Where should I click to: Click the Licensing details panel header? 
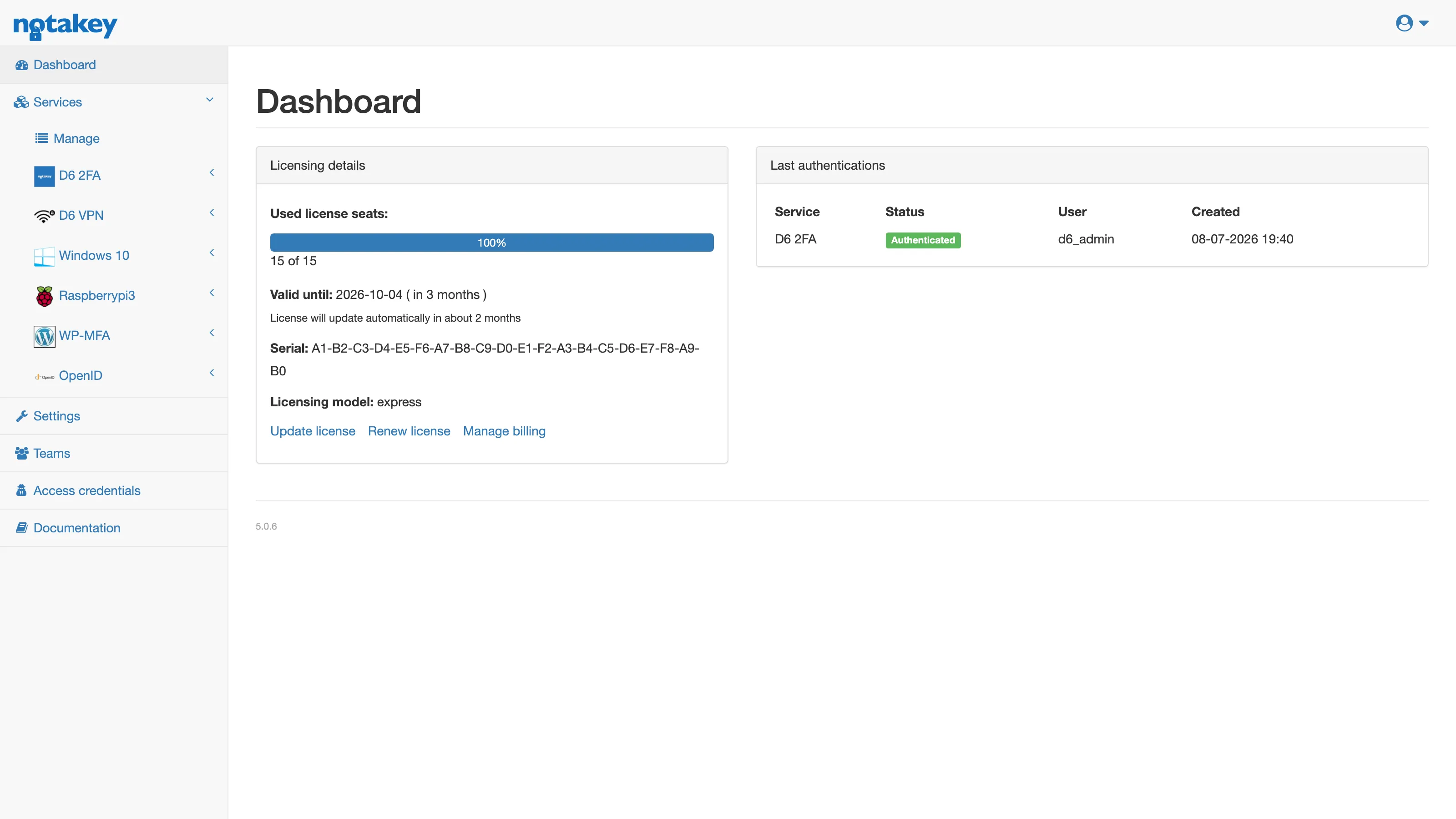(x=492, y=166)
